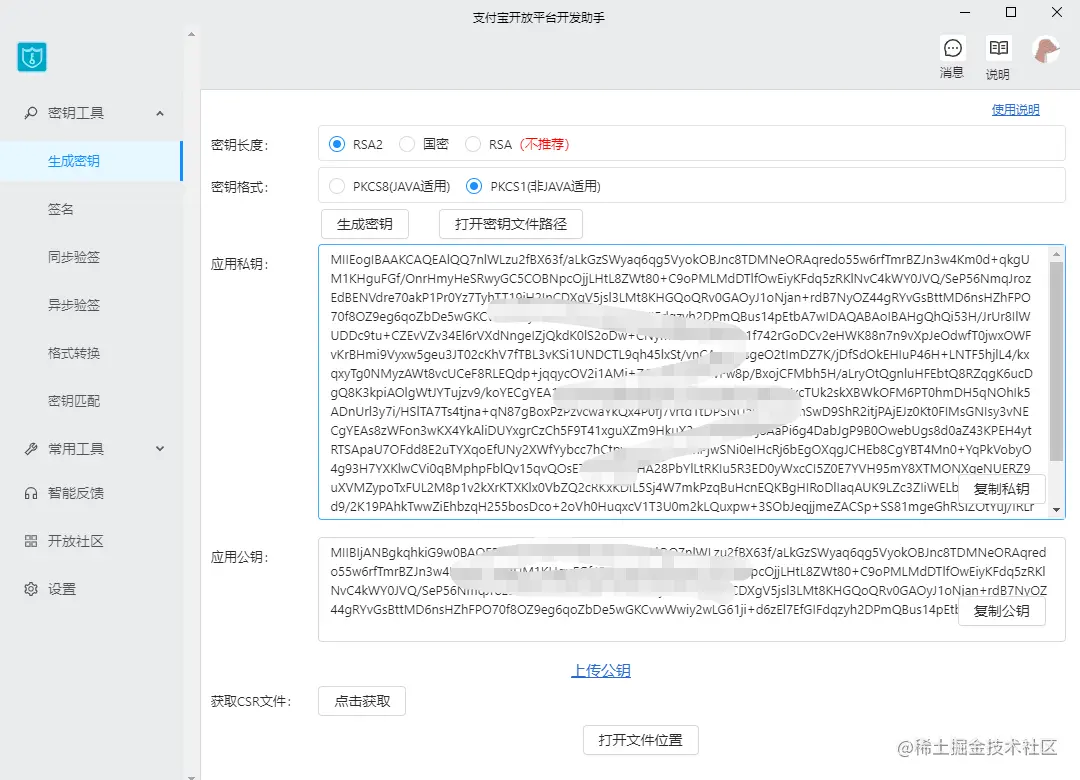The image size is (1080, 780).
Task: Click sidebar scroll-down arrow
Action: [x=191, y=777]
